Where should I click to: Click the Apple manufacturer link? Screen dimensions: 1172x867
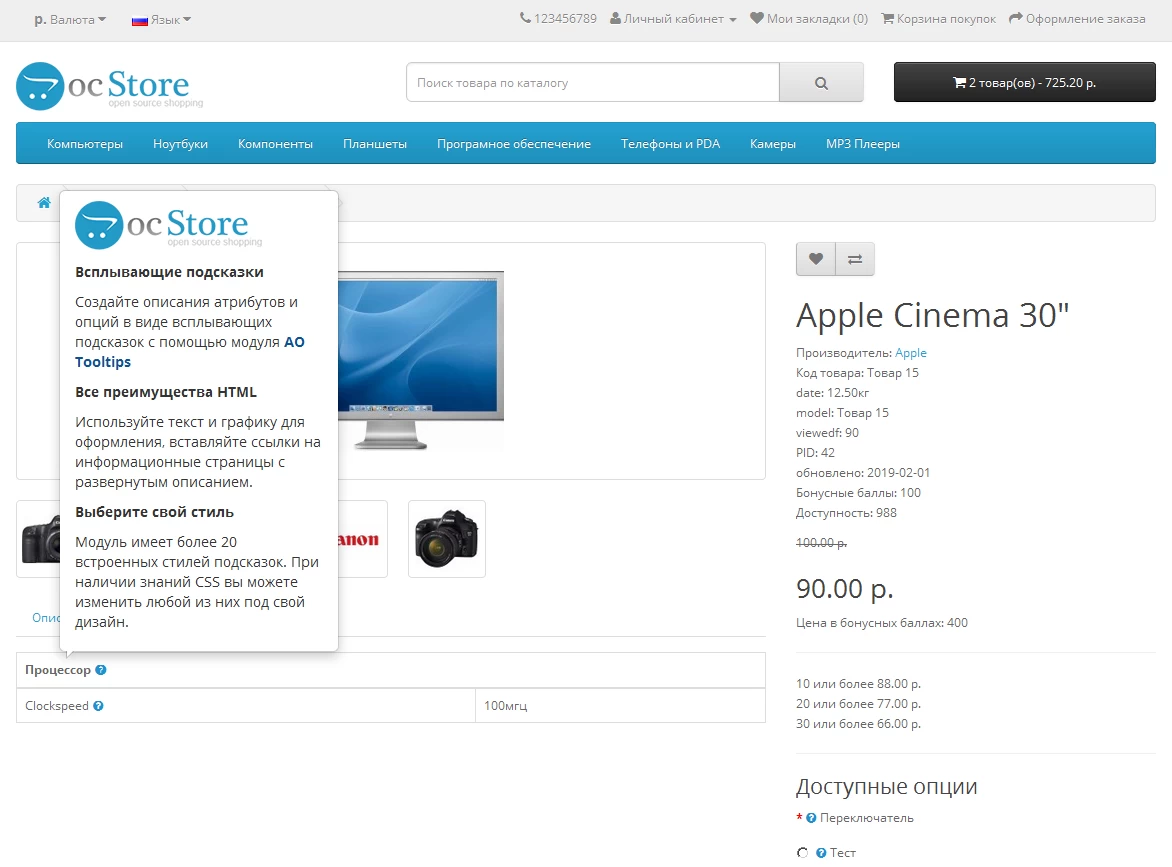(910, 353)
